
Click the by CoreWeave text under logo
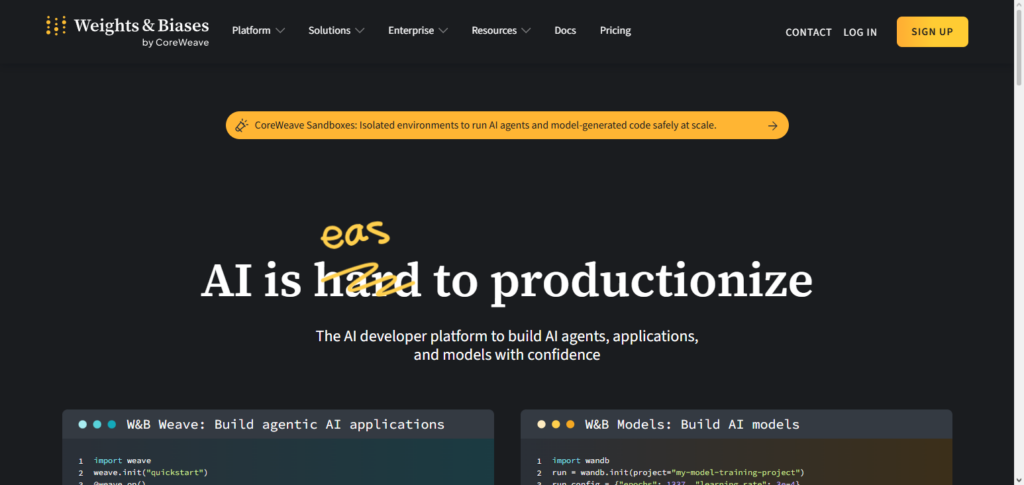pos(175,44)
